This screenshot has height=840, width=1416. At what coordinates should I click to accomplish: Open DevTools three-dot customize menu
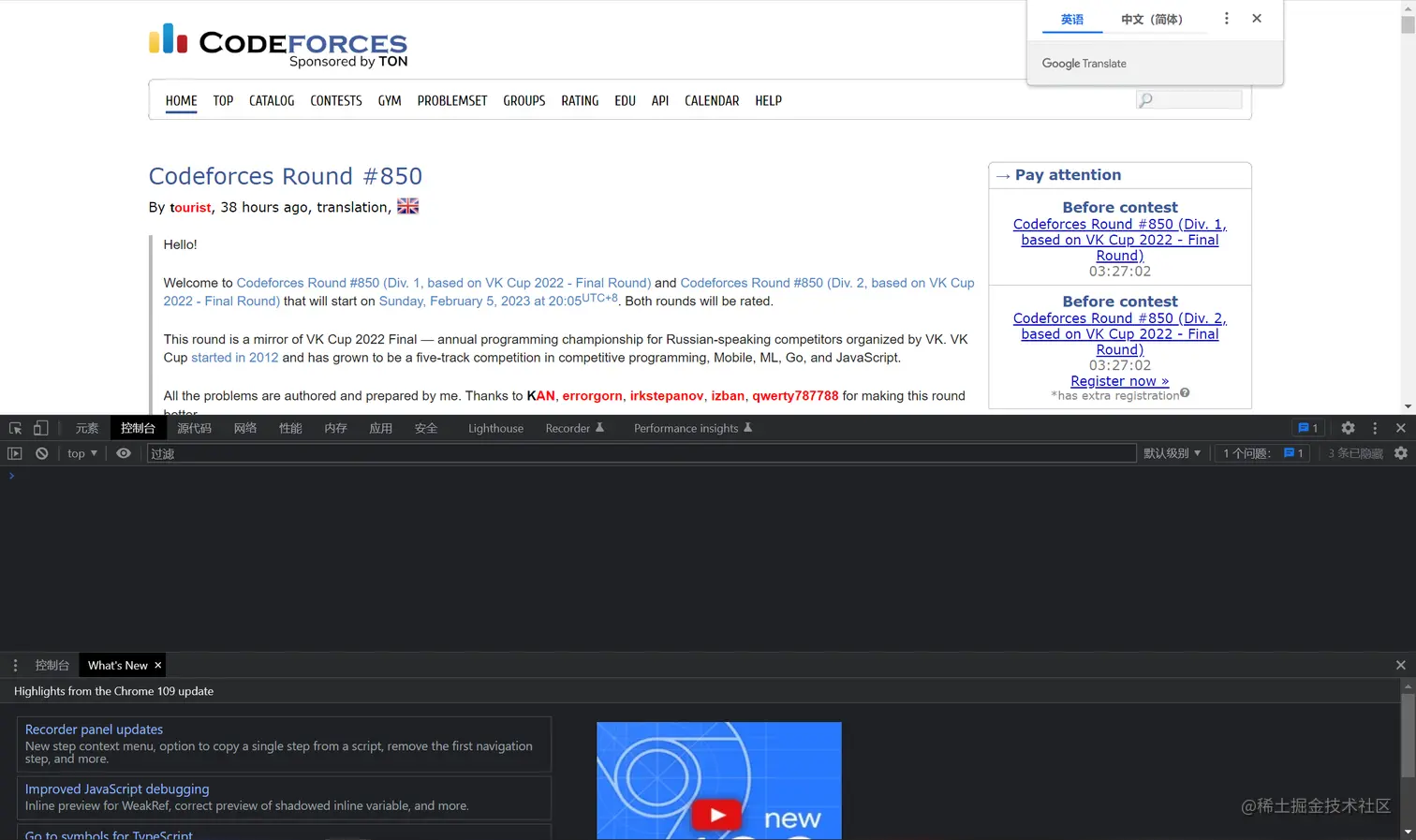1375,428
